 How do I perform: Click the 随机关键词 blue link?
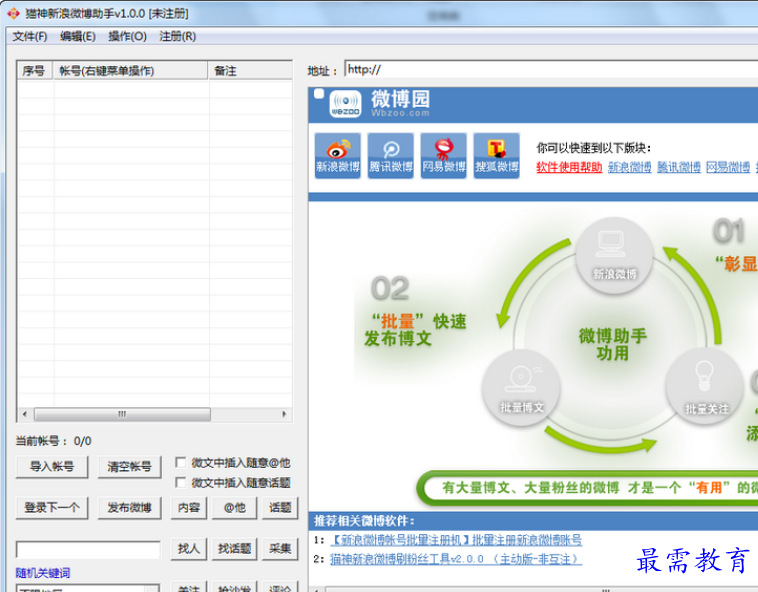(43, 573)
